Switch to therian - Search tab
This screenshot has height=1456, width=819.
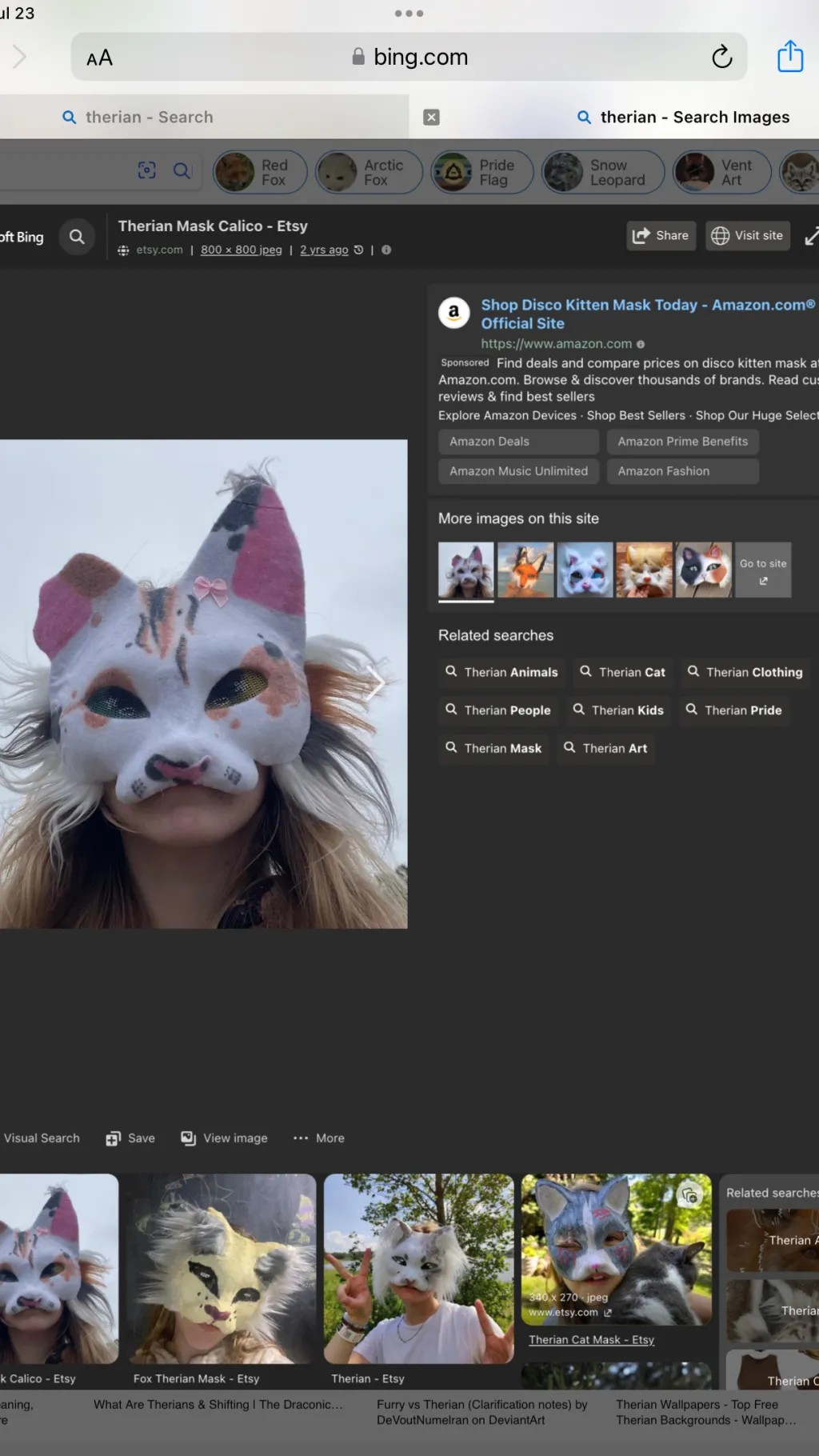coord(149,118)
